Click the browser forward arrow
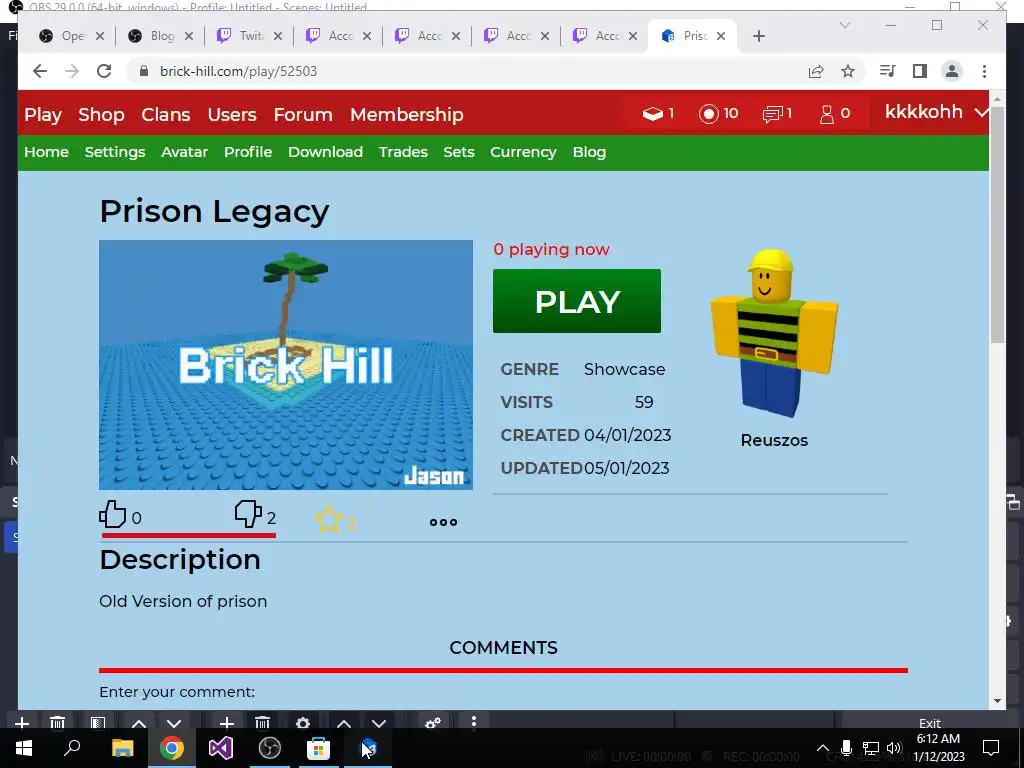The image size is (1024, 768). point(72,71)
